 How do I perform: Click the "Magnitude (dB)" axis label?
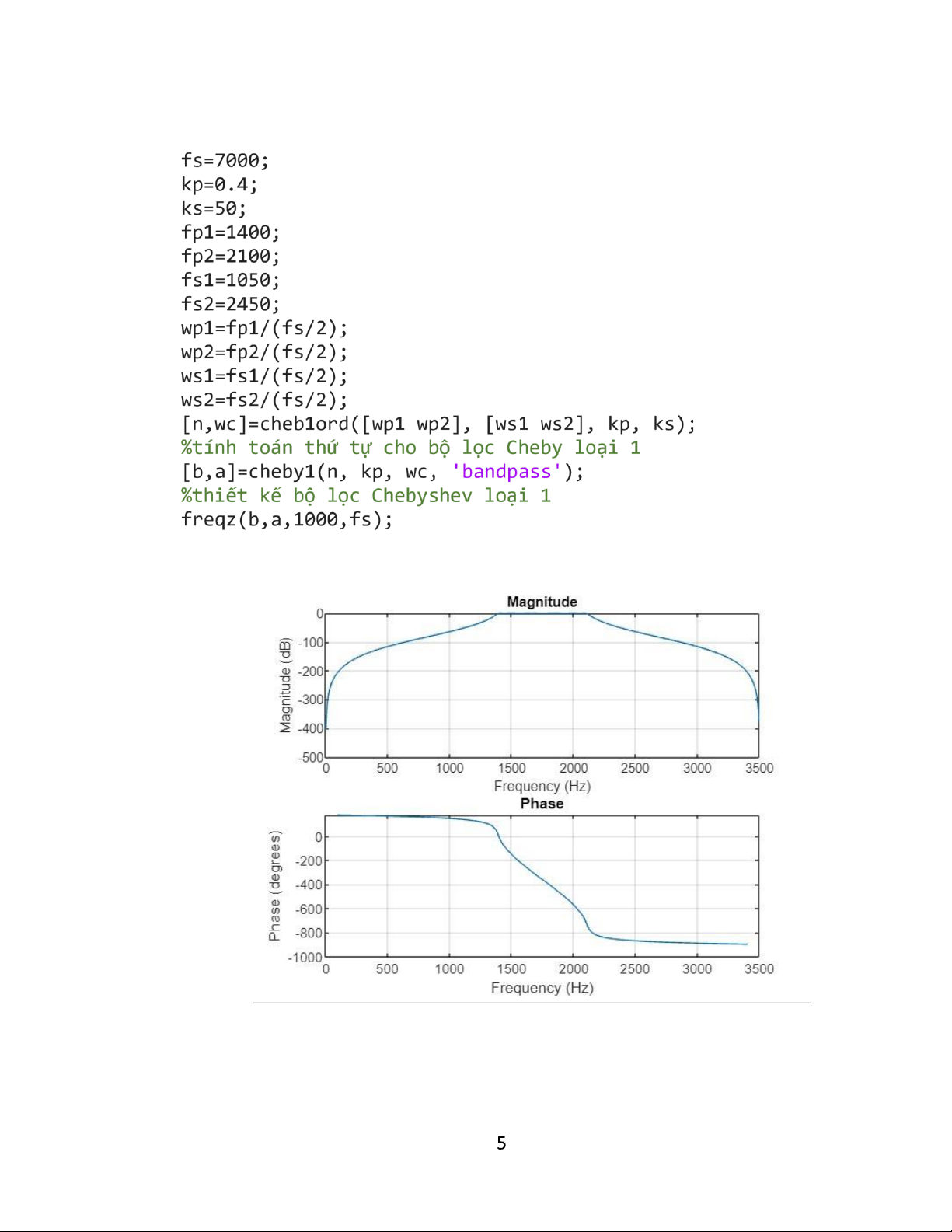(285, 685)
